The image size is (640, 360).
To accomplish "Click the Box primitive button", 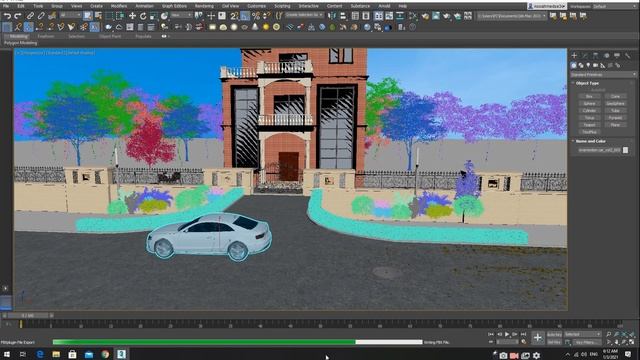I will pos(589,97).
